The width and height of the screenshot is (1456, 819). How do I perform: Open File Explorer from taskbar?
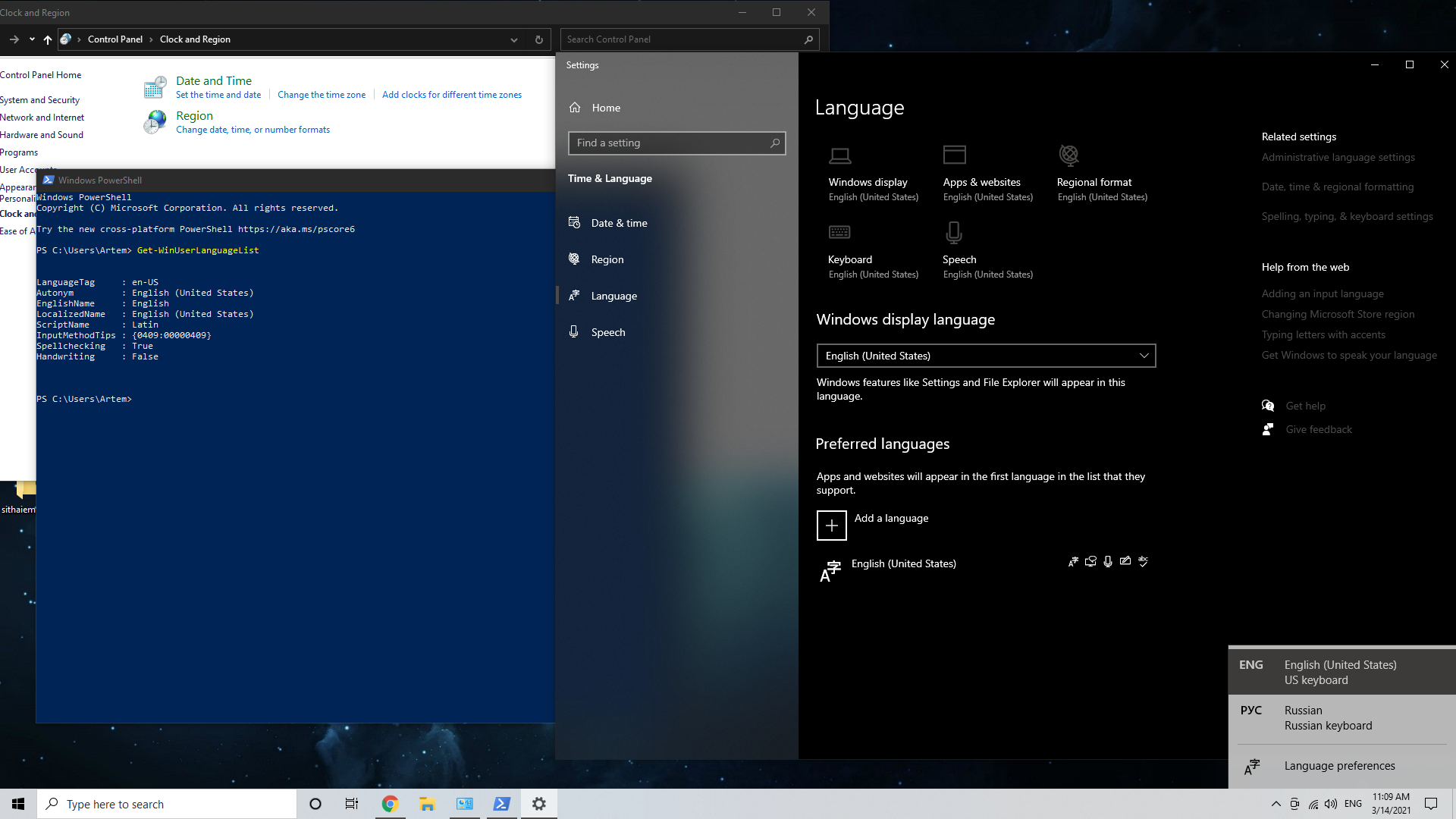coord(427,804)
